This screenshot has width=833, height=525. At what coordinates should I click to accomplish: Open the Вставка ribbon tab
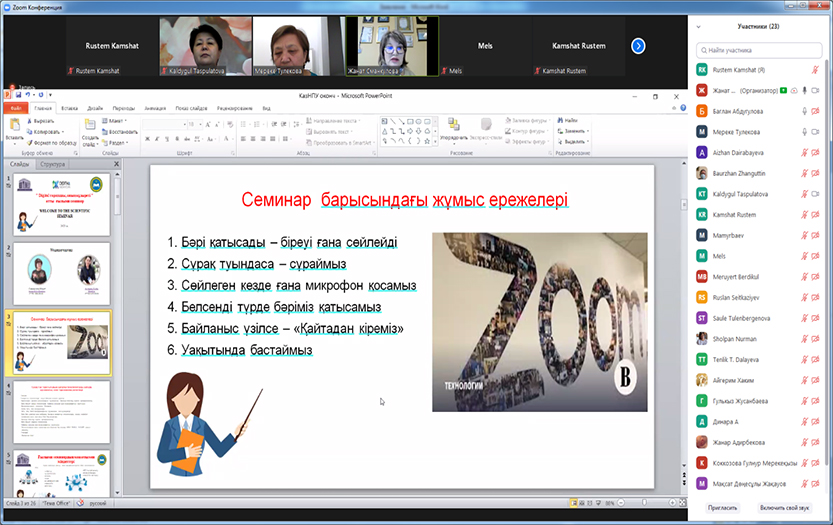click(70, 108)
